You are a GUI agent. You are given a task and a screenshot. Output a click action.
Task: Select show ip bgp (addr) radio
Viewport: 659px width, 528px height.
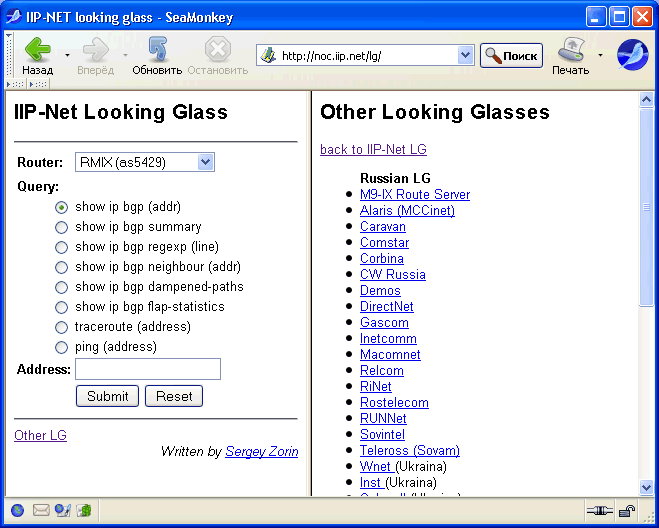(x=61, y=207)
